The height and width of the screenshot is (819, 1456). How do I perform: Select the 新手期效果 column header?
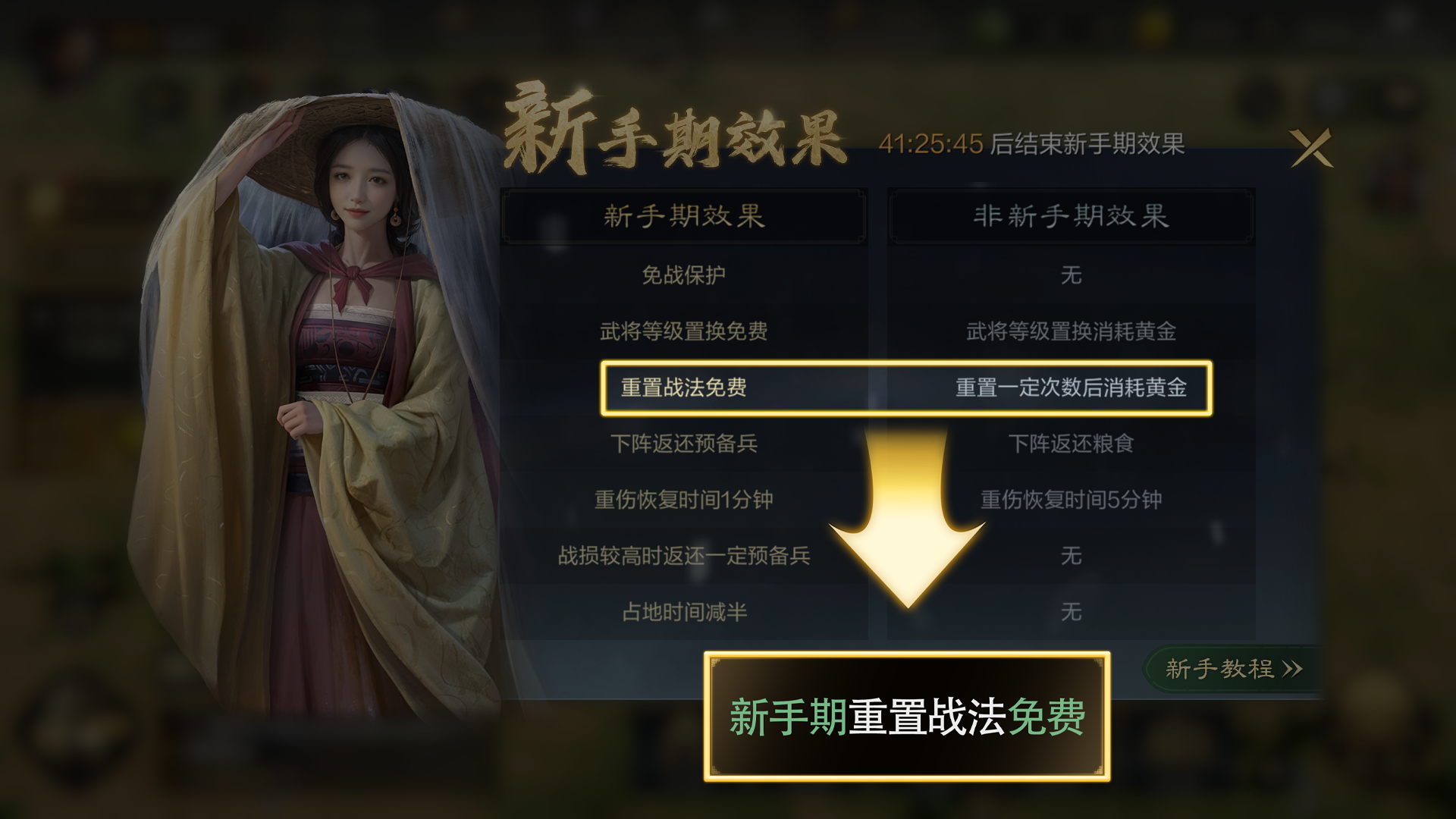tap(684, 216)
